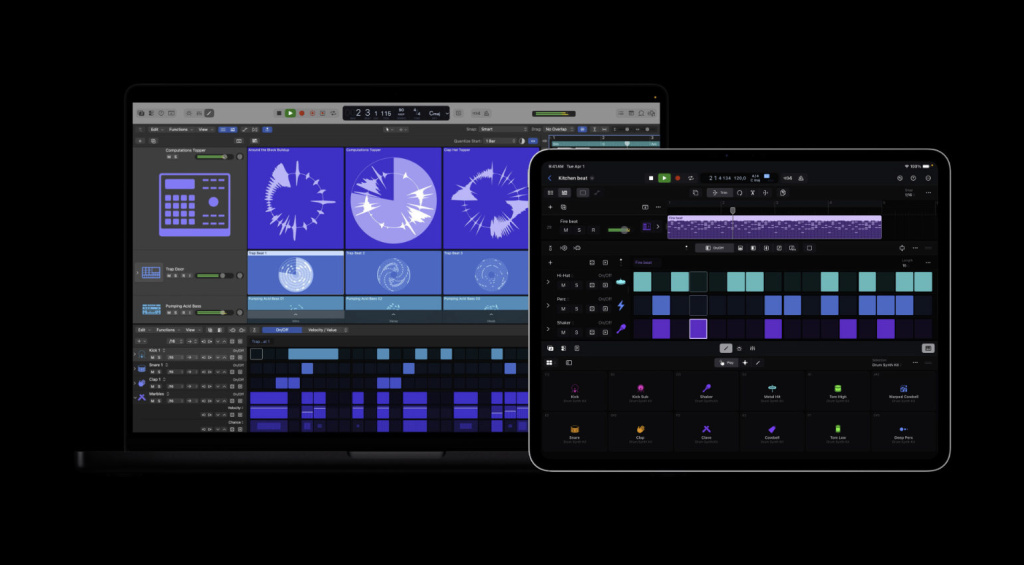Mute the Computations Topper track on Mac
Image resolution: width=1024 pixels, height=565 pixels.
click(168, 157)
